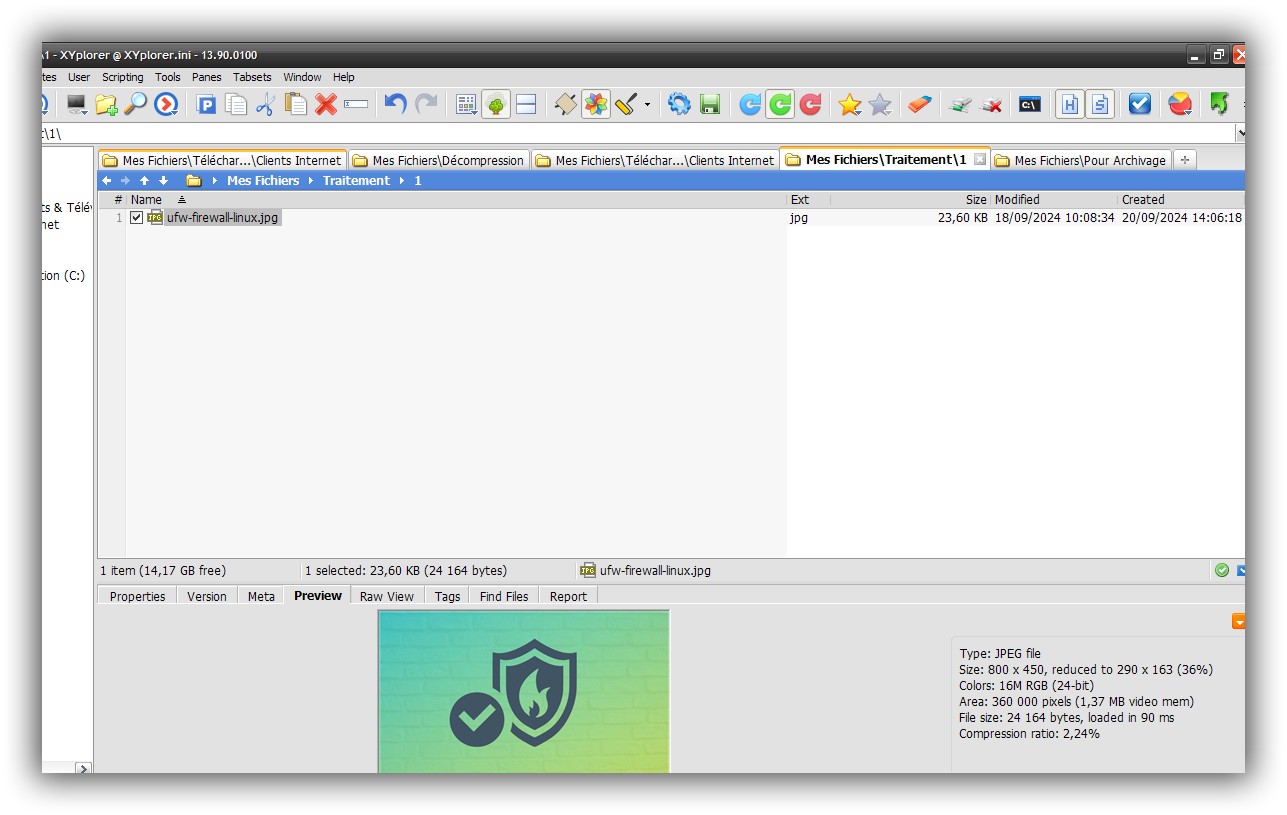1287x815 pixels.
Task: Expand the address bar dropdown
Action: point(1240,133)
